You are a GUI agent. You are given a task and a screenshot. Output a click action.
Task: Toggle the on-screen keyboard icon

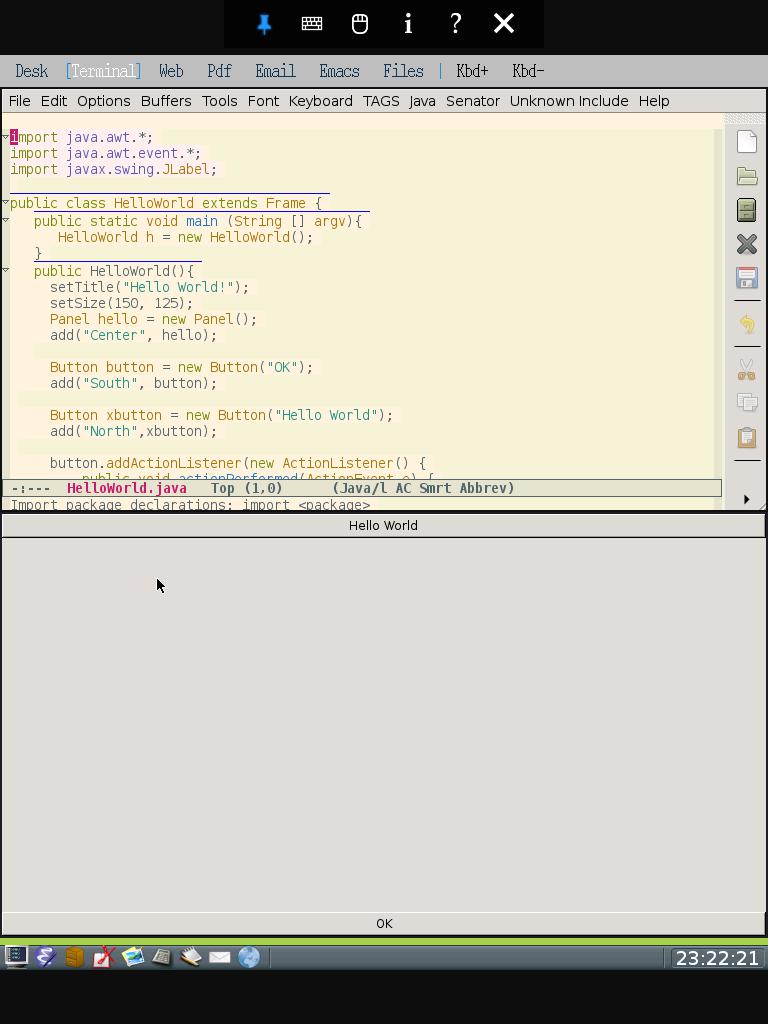point(312,24)
